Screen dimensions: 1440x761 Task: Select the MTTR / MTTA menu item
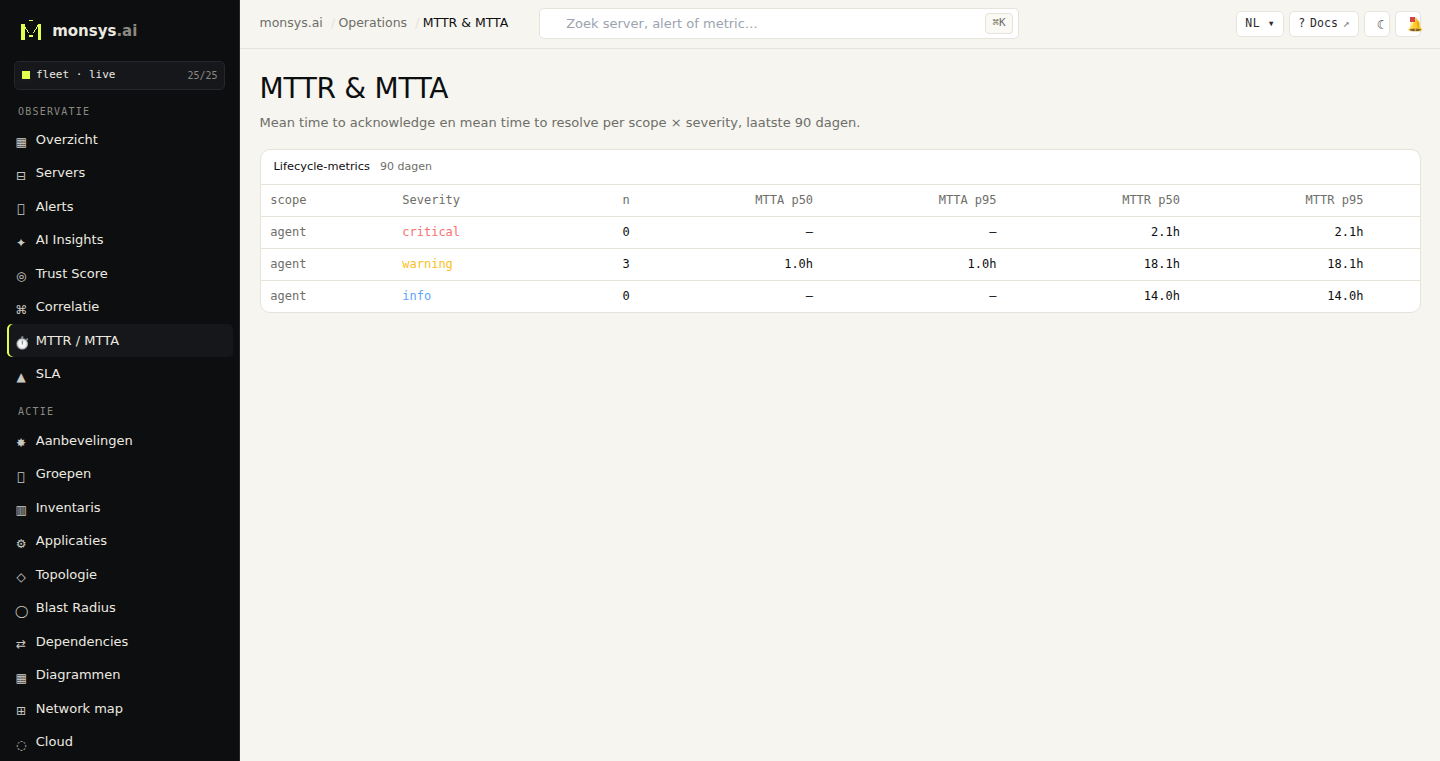point(119,341)
